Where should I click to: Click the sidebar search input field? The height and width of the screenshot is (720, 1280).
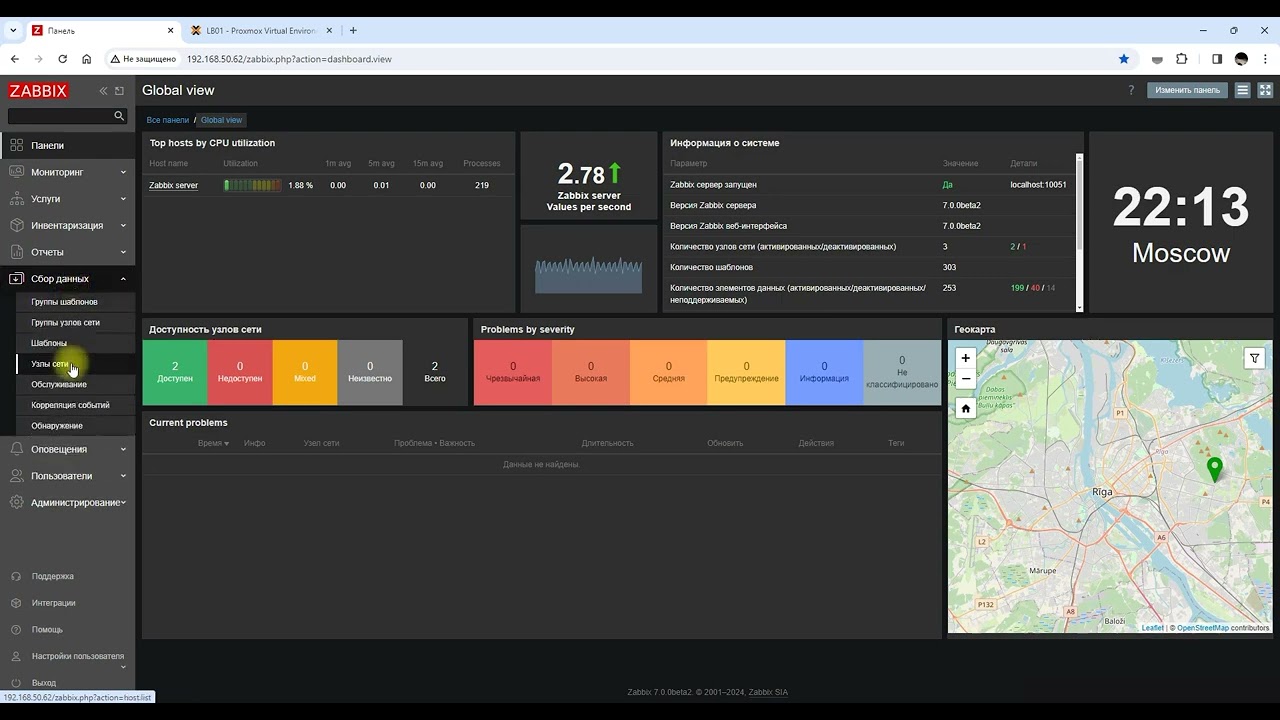tap(60, 116)
